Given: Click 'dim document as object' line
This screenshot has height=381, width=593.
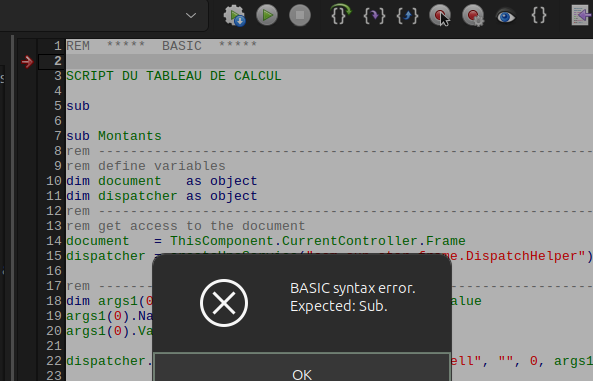Looking at the screenshot, I should 162,181.
